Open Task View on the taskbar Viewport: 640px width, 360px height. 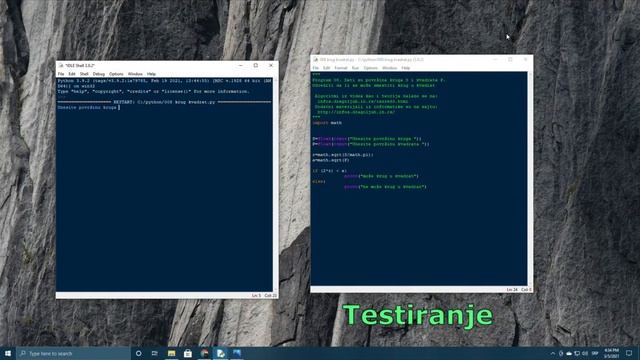(x=155, y=353)
